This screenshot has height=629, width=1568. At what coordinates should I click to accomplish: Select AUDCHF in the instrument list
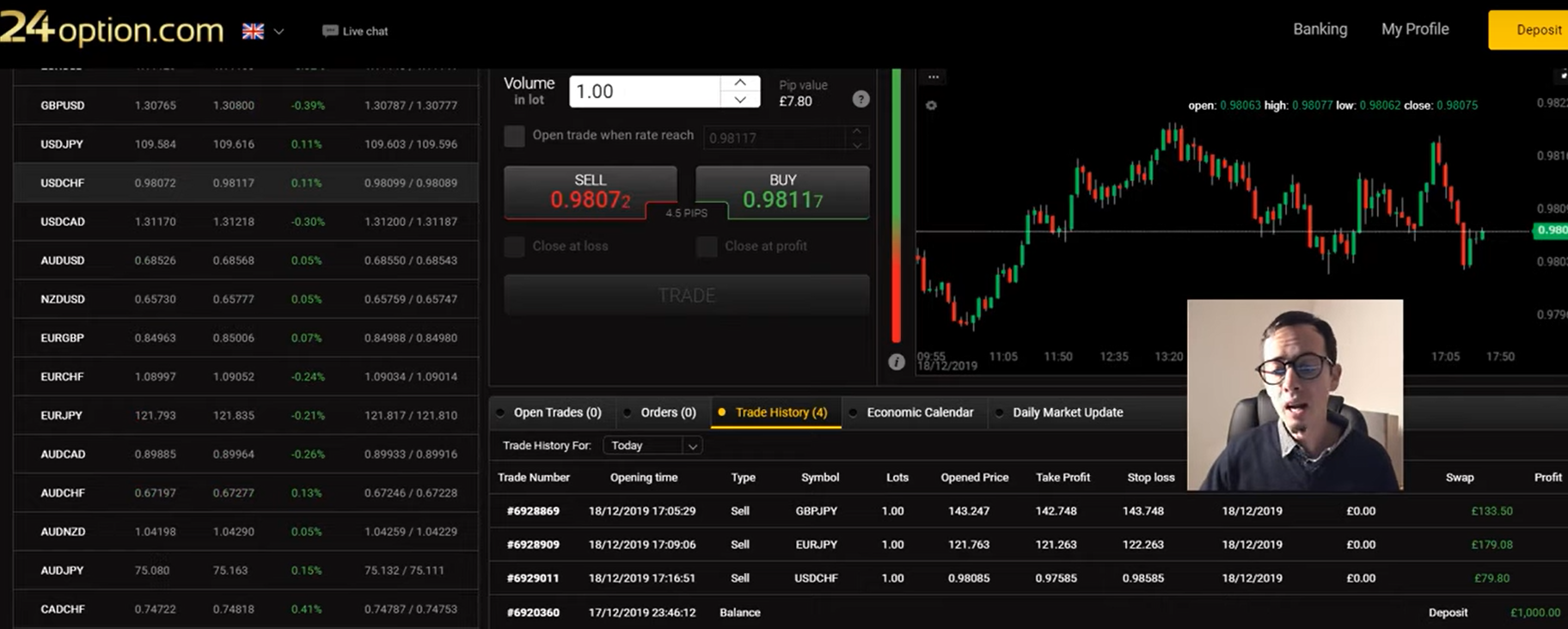(246, 492)
